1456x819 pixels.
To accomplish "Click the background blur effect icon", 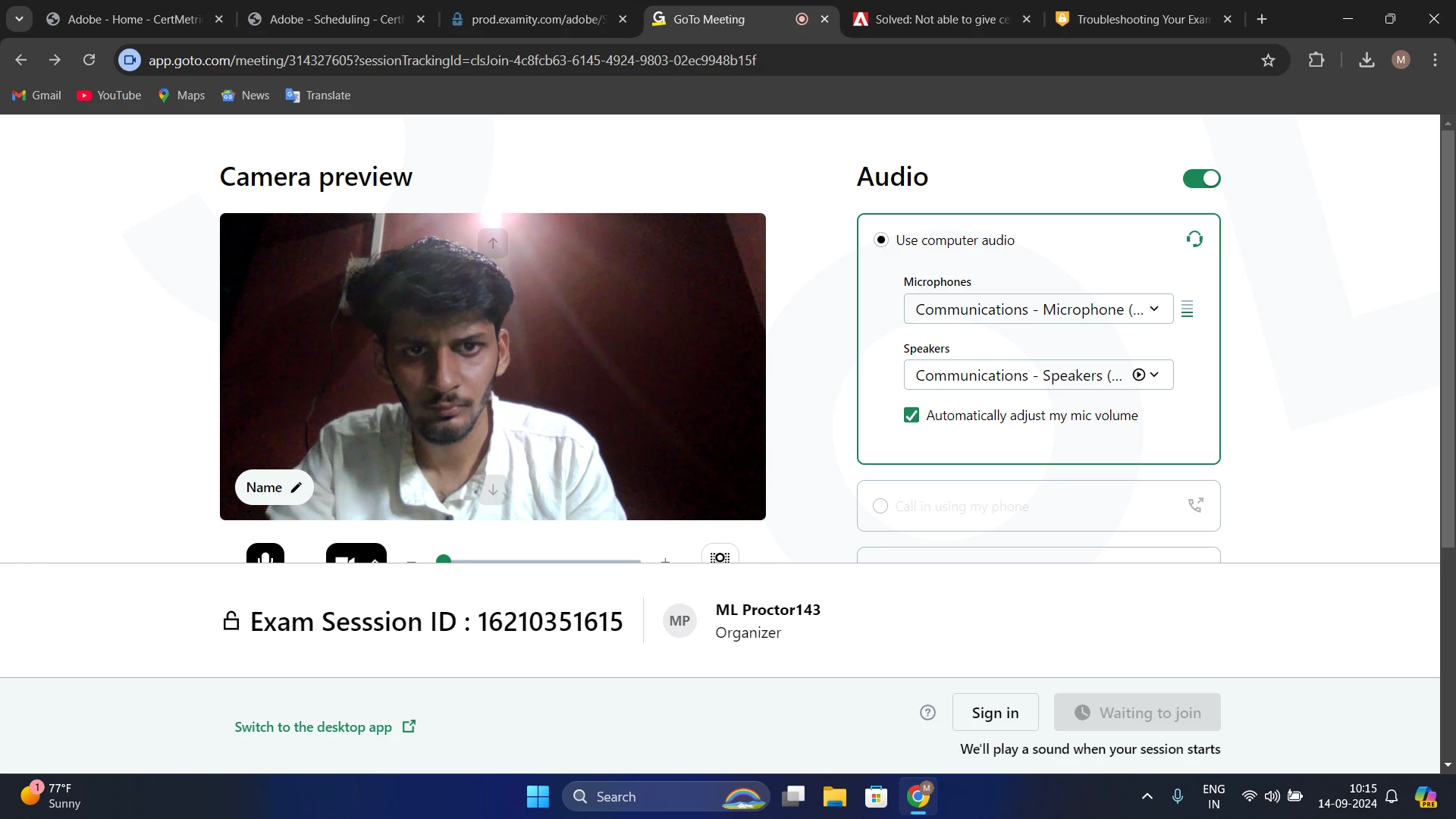I will pyautogui.click(x=720, y=557).
